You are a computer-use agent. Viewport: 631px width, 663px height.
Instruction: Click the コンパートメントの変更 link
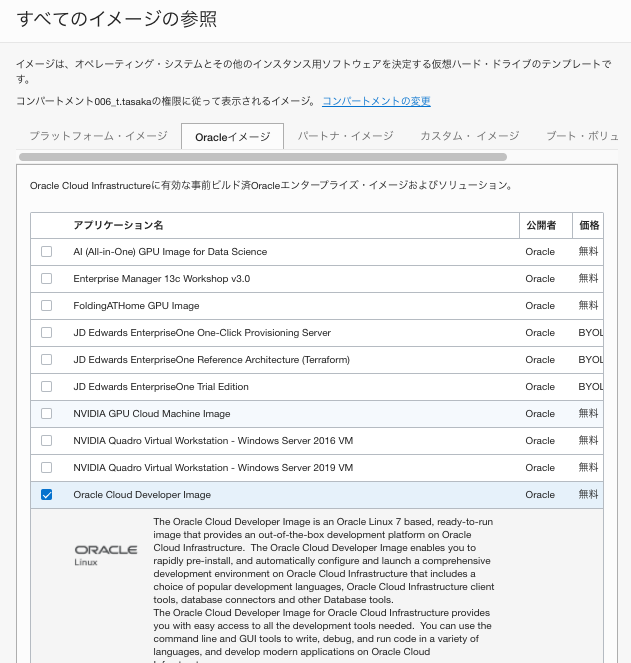(376, 101)
